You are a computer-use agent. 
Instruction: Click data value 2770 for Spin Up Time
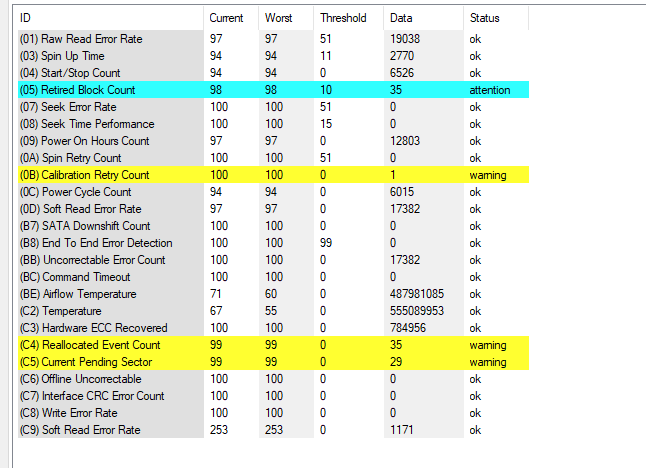coord(402,56)
